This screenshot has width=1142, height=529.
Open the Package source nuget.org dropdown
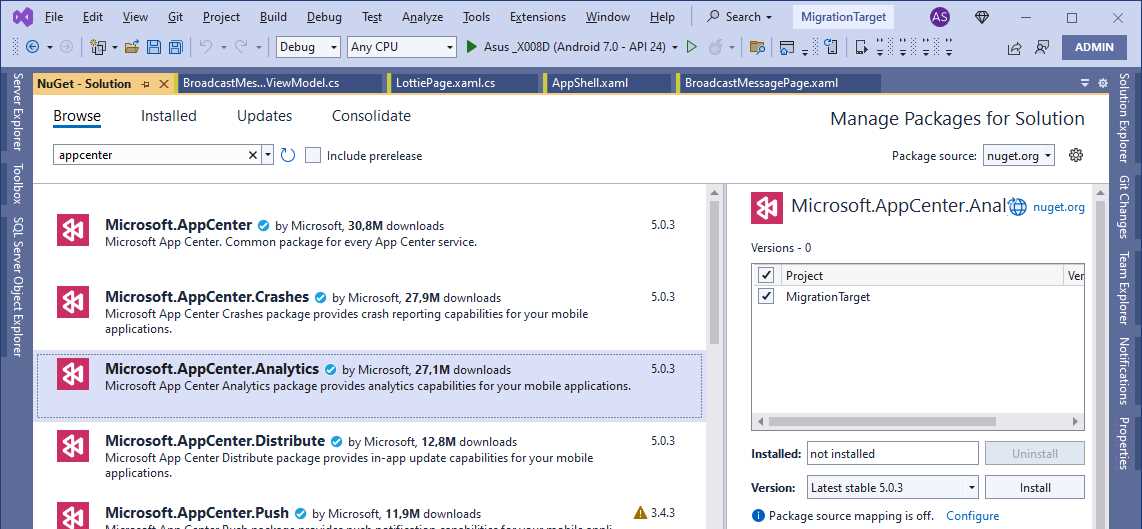(x=1019, y=155)
